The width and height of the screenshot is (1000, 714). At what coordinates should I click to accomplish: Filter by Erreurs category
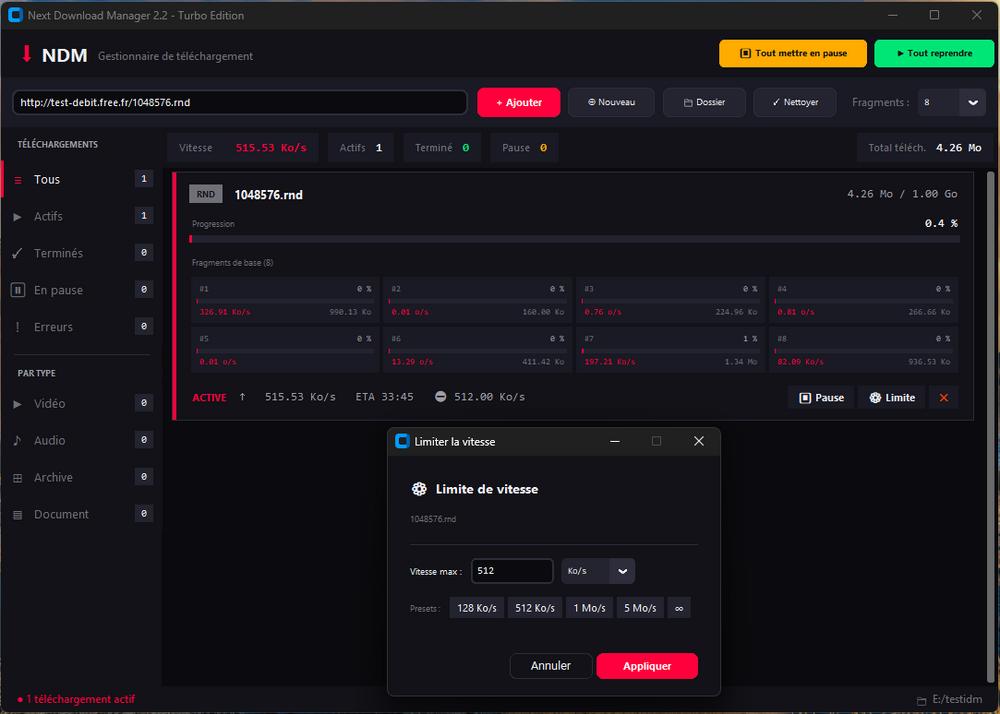(82, 327)
